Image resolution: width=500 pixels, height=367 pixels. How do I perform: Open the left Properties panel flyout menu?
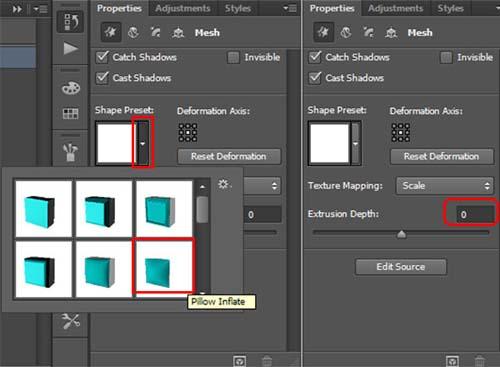(x=290, y=8)
